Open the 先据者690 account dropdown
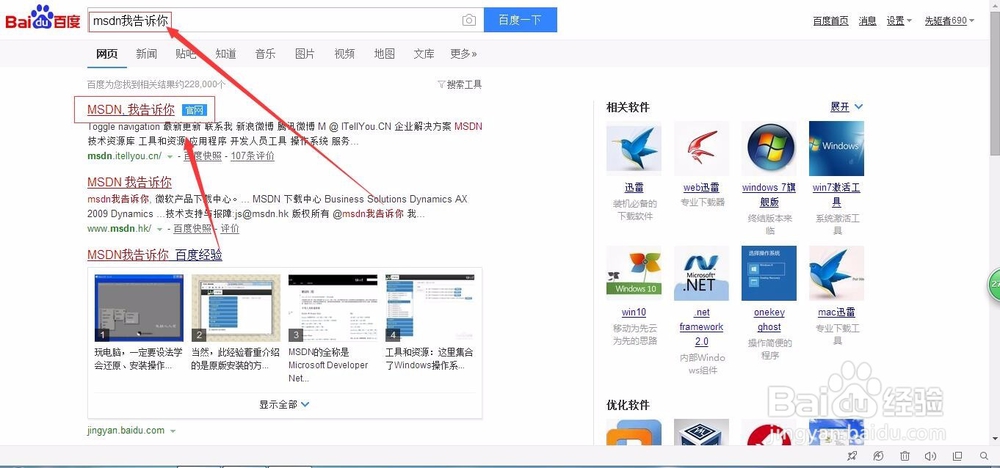 [950, 21]
